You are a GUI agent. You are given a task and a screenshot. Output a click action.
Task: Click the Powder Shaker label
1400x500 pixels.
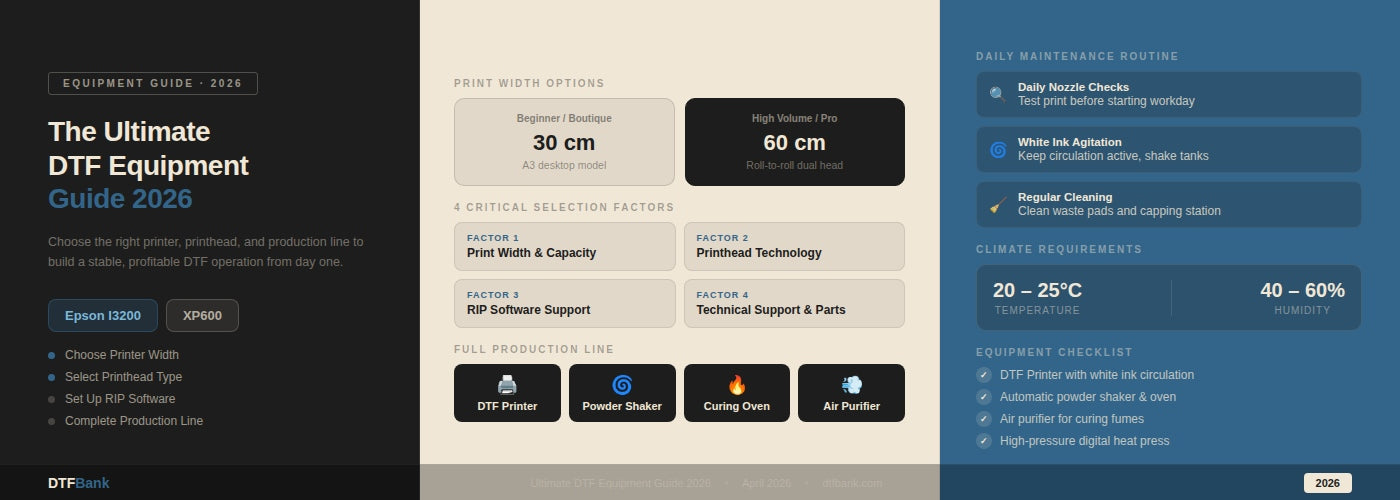(x=622, y=406)
